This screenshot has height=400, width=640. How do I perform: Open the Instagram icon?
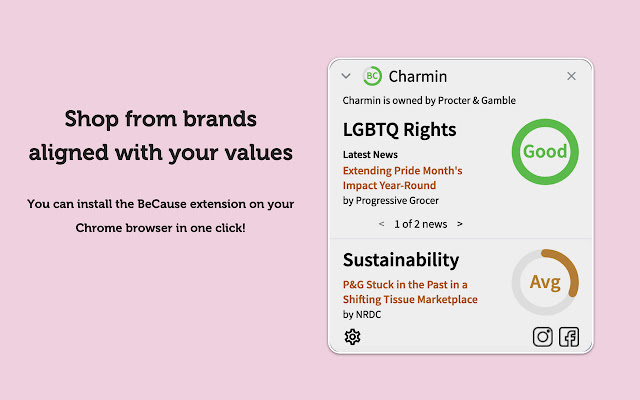pos(542,337)
